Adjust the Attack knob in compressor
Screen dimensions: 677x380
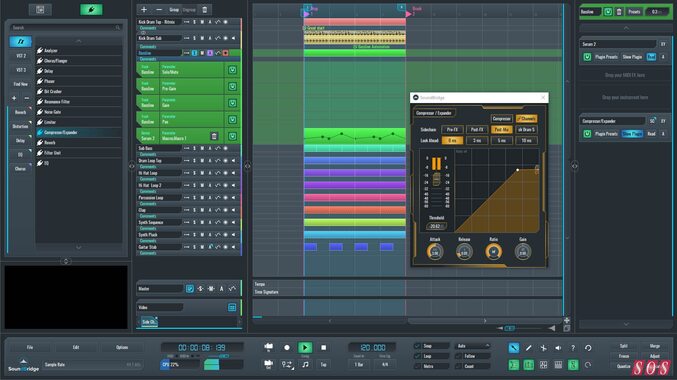[435, 252]
